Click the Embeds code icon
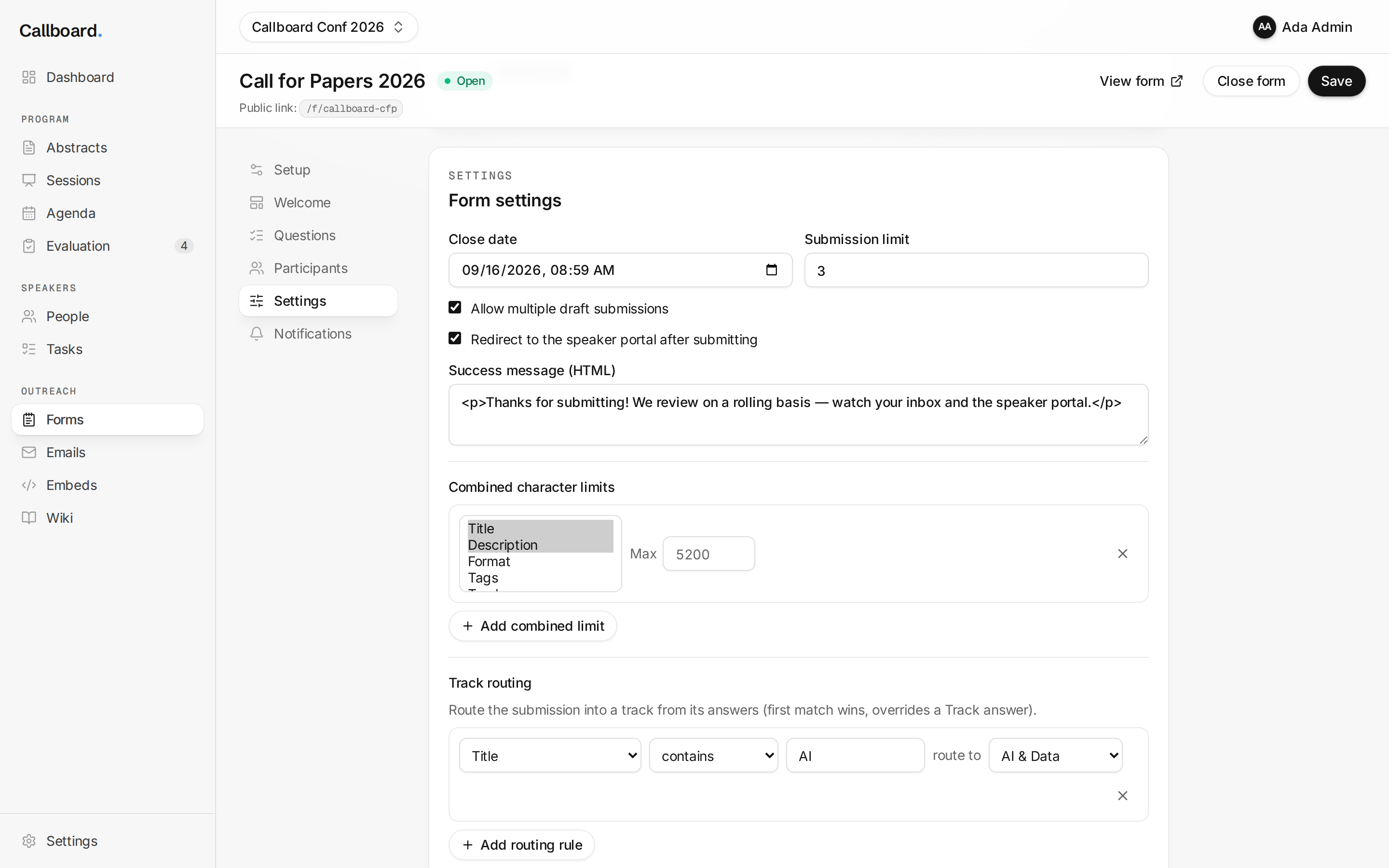This screenshot has height=868, width=1389. click(x=29, y=485)
